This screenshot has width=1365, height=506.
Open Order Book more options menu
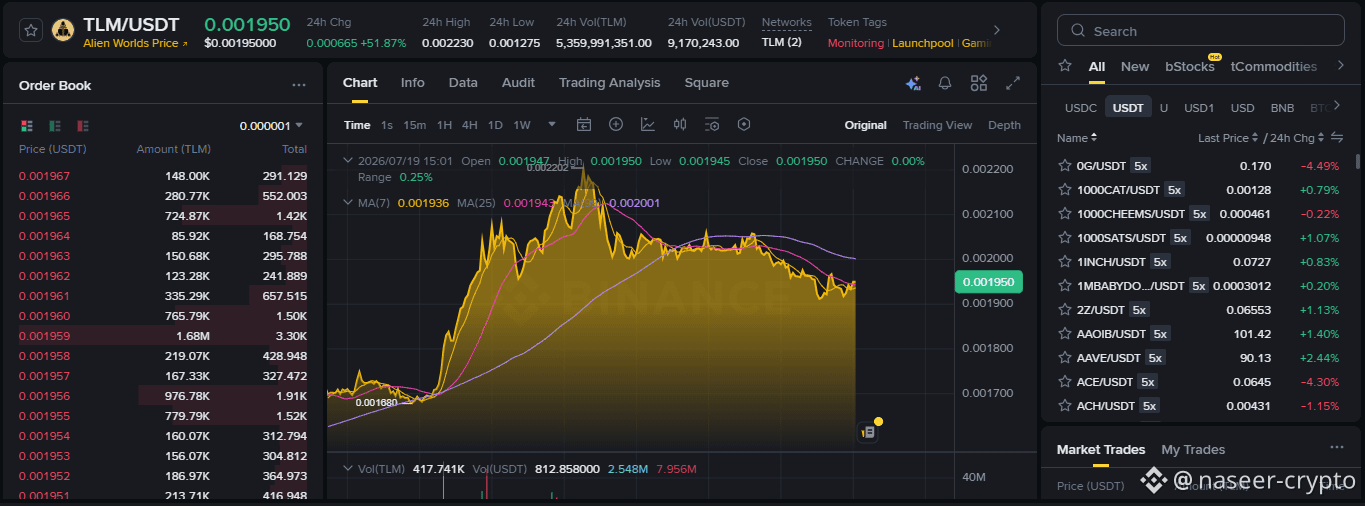(299, 86)
